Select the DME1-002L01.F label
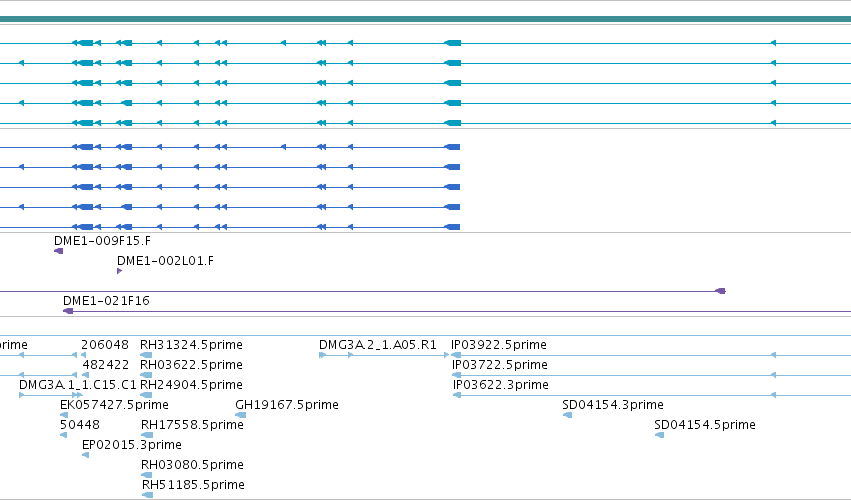 coord(166,261)
